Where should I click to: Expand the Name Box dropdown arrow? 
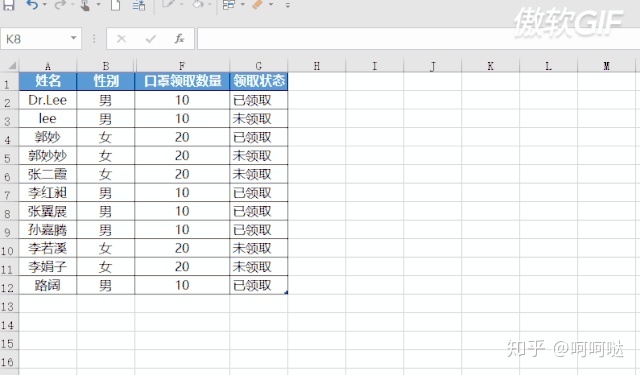(73, 38)
